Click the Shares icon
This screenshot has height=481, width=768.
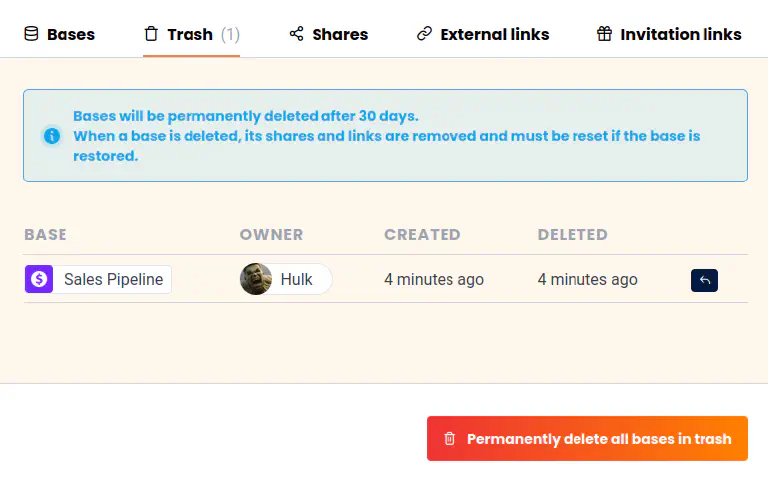pyautogui.click(x=296, y=34)
